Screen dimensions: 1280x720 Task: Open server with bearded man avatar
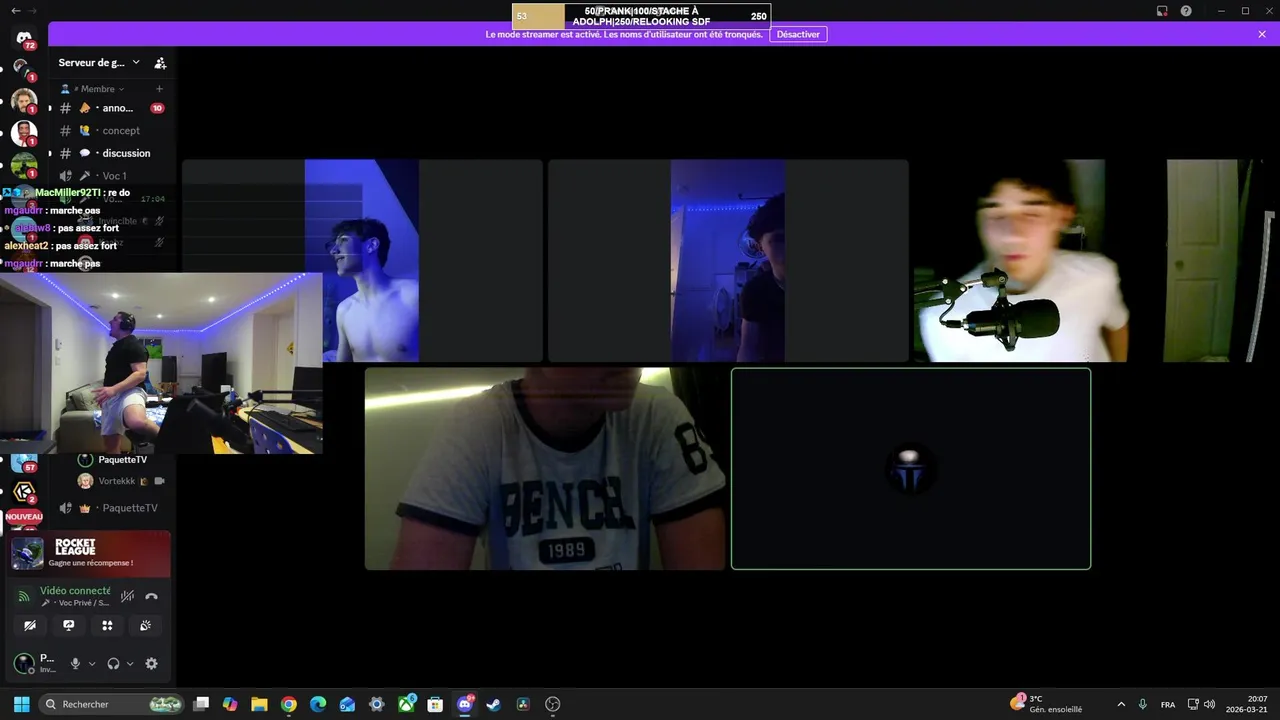[x=24, y=101]
